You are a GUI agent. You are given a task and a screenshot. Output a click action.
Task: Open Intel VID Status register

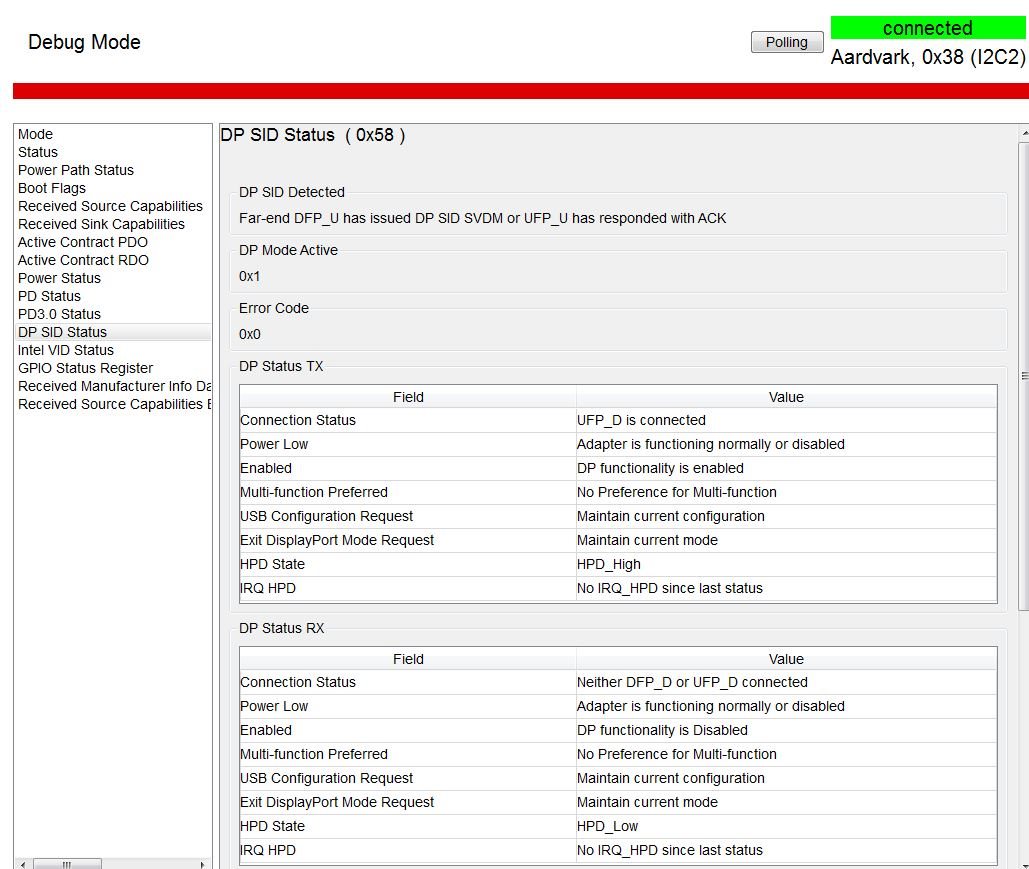tap(66, 350)
